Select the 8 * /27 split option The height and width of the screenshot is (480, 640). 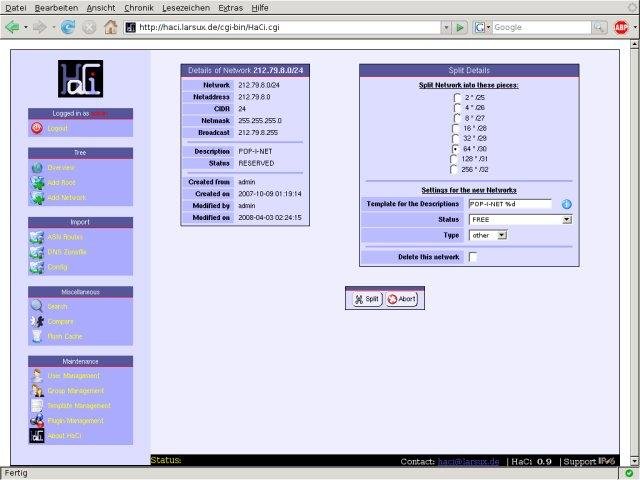tap(457, 118)
